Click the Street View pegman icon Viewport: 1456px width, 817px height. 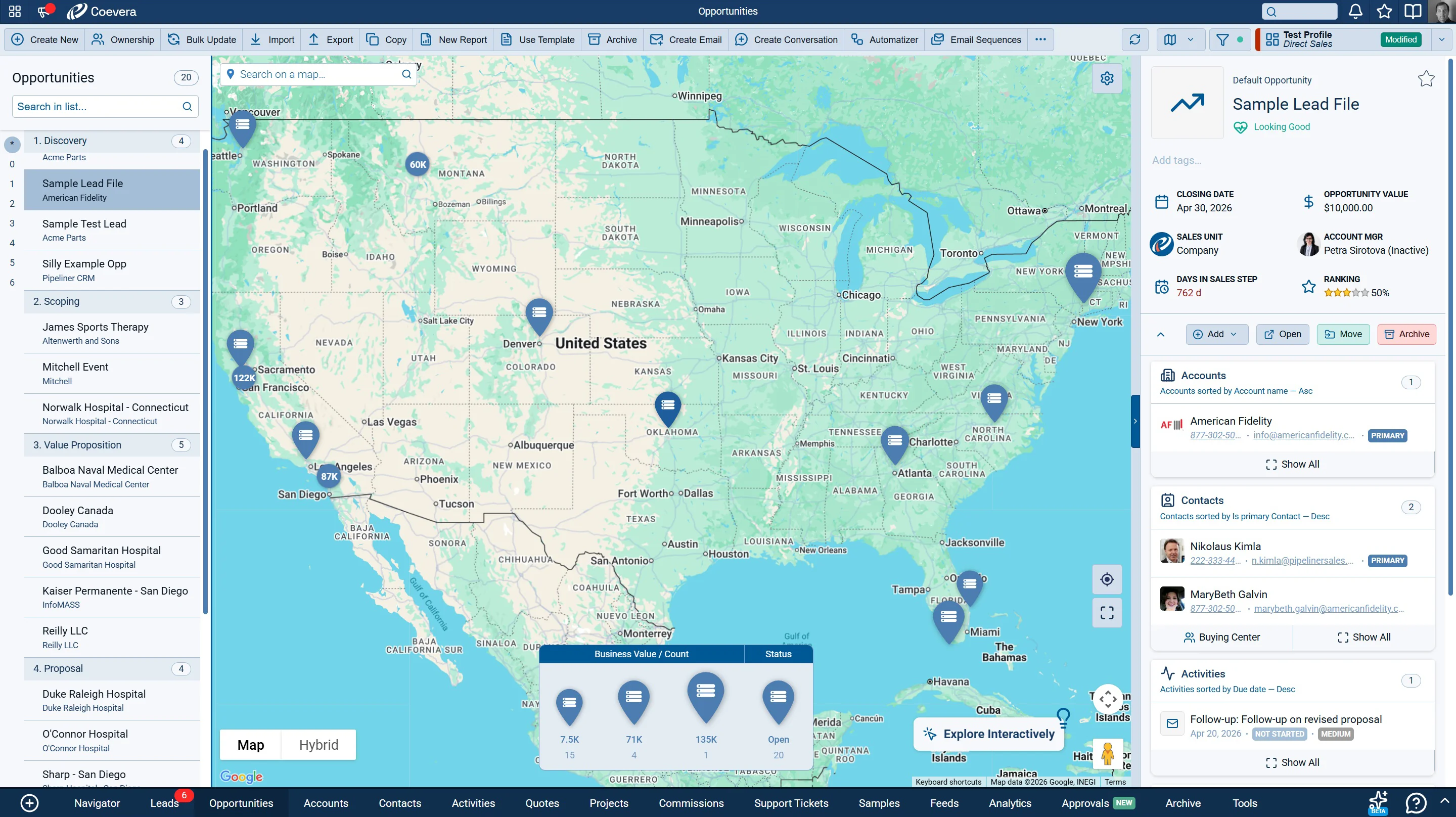pyautogui.click(x=1108, y=753)
